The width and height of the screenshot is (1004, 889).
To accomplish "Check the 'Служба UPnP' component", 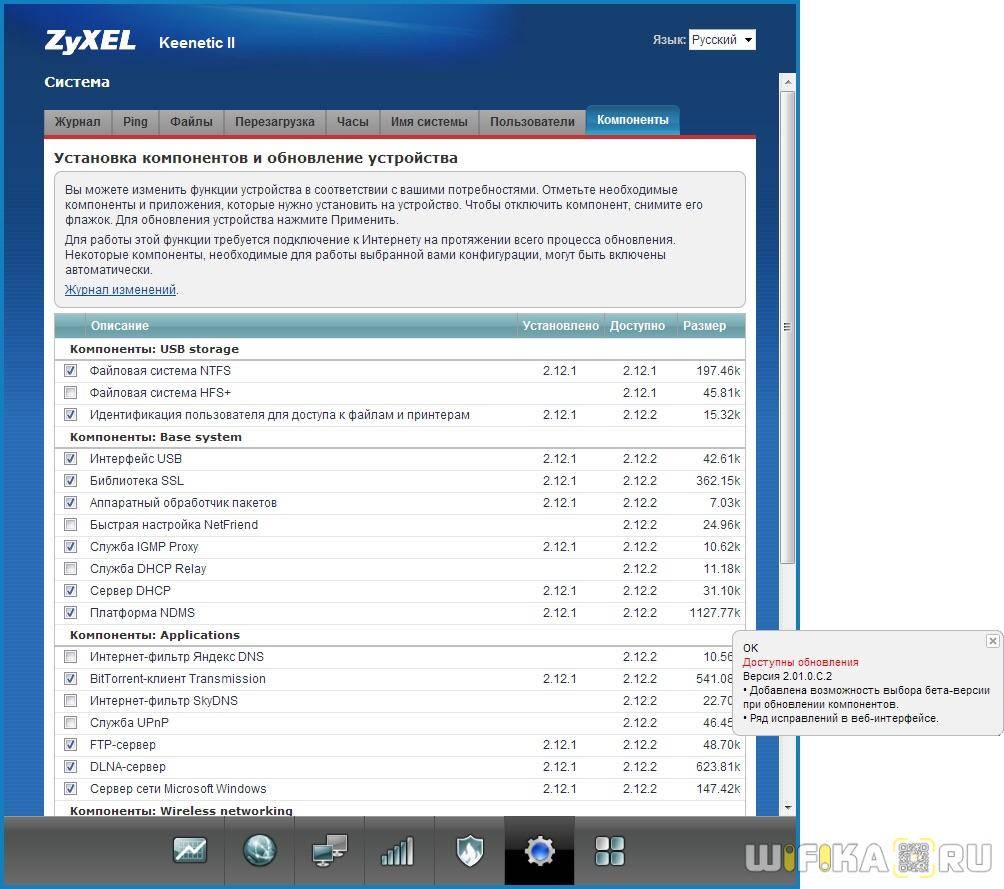I will point(70,723).
